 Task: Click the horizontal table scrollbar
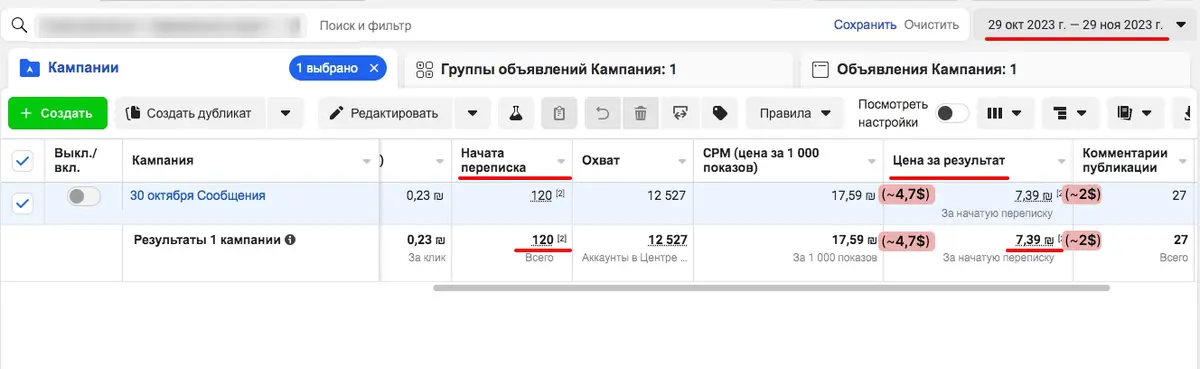tap(771, 287)
